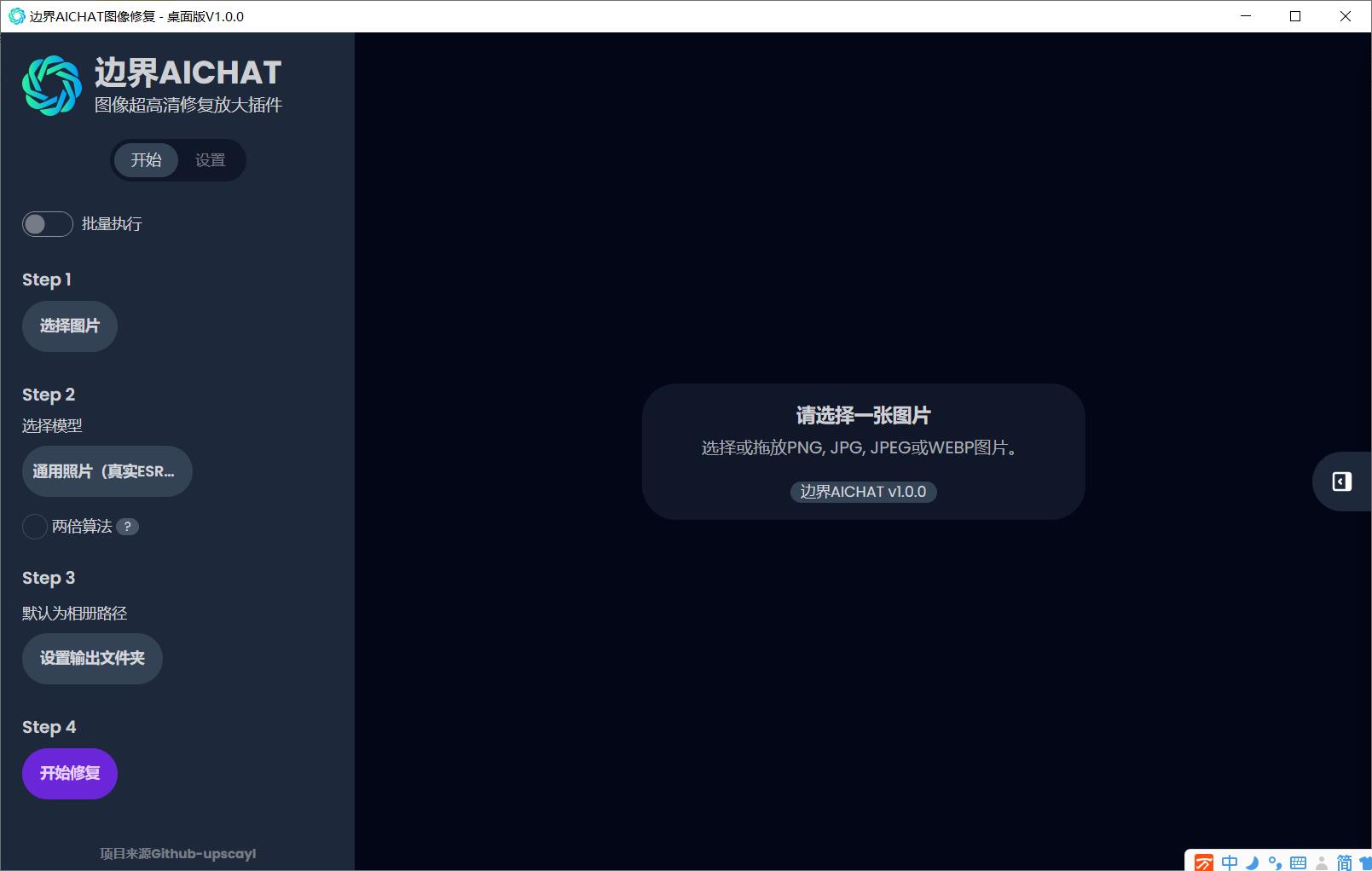Viewport: 1372px width, 871px height.
Task: Click the purple 开始修复 button
Action: point(70,774)
